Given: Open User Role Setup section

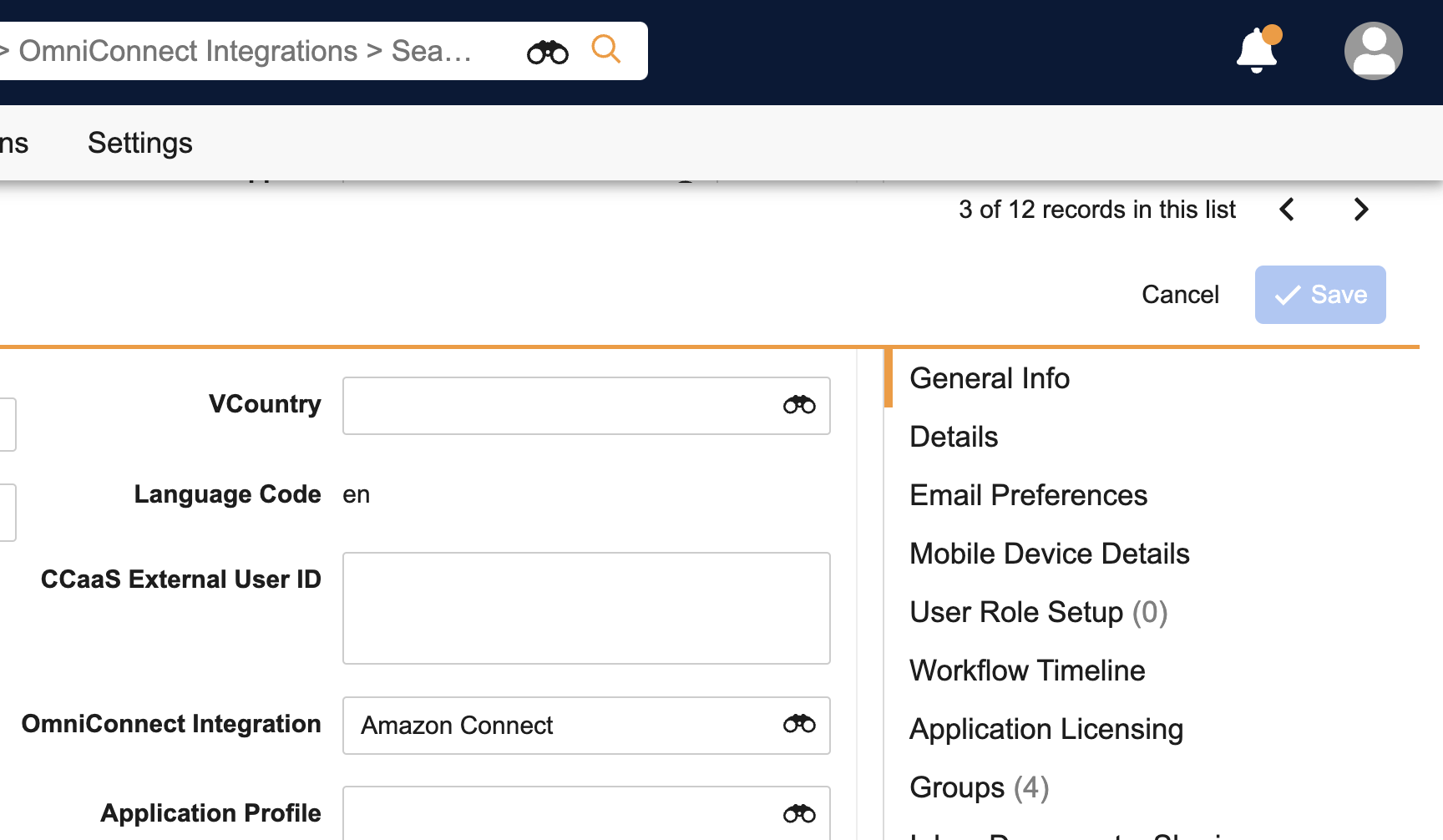Looking at the screenshot, I should (1039, 612).
